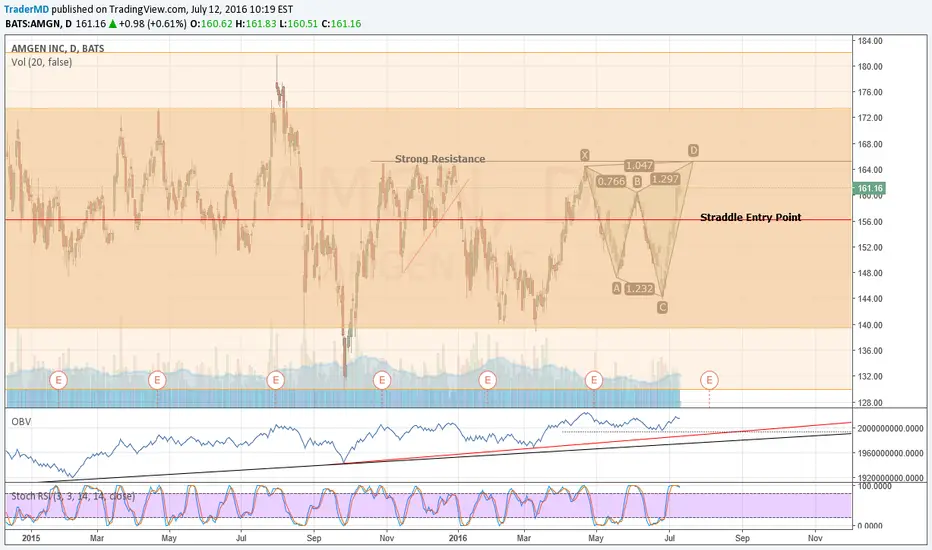Screen dimensions: 932x550
Task: Click the 1.232 ratio label
Action: 640,288
